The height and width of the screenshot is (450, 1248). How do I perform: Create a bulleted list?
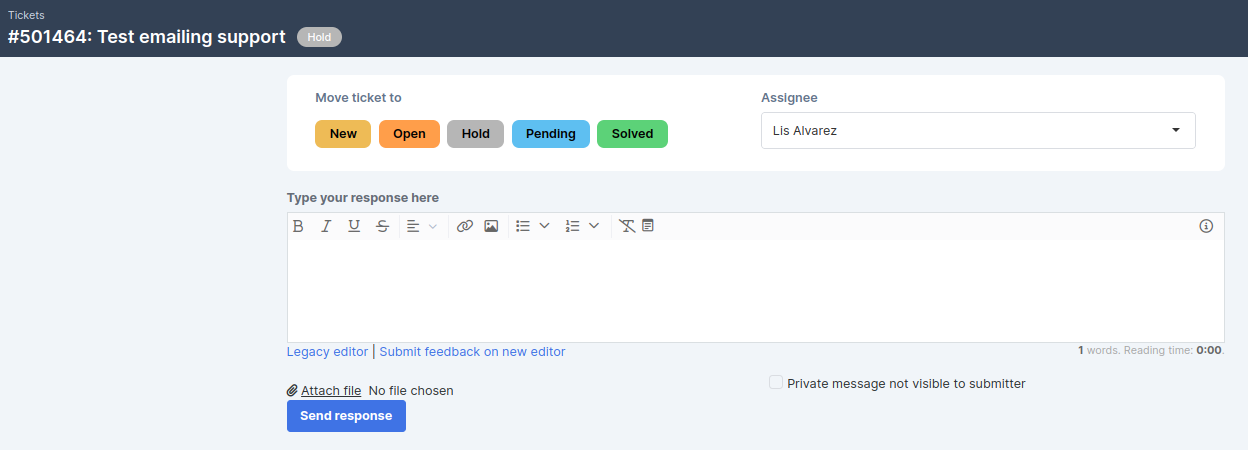[523, 226]
